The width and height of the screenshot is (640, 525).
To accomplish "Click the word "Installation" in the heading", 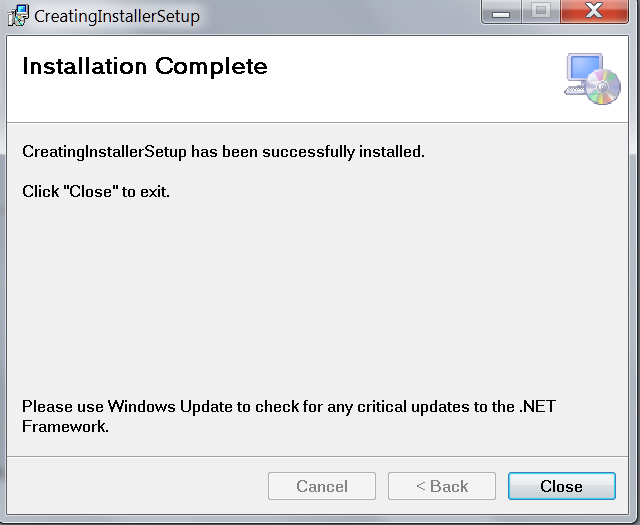I will click(x=85, y=67).
